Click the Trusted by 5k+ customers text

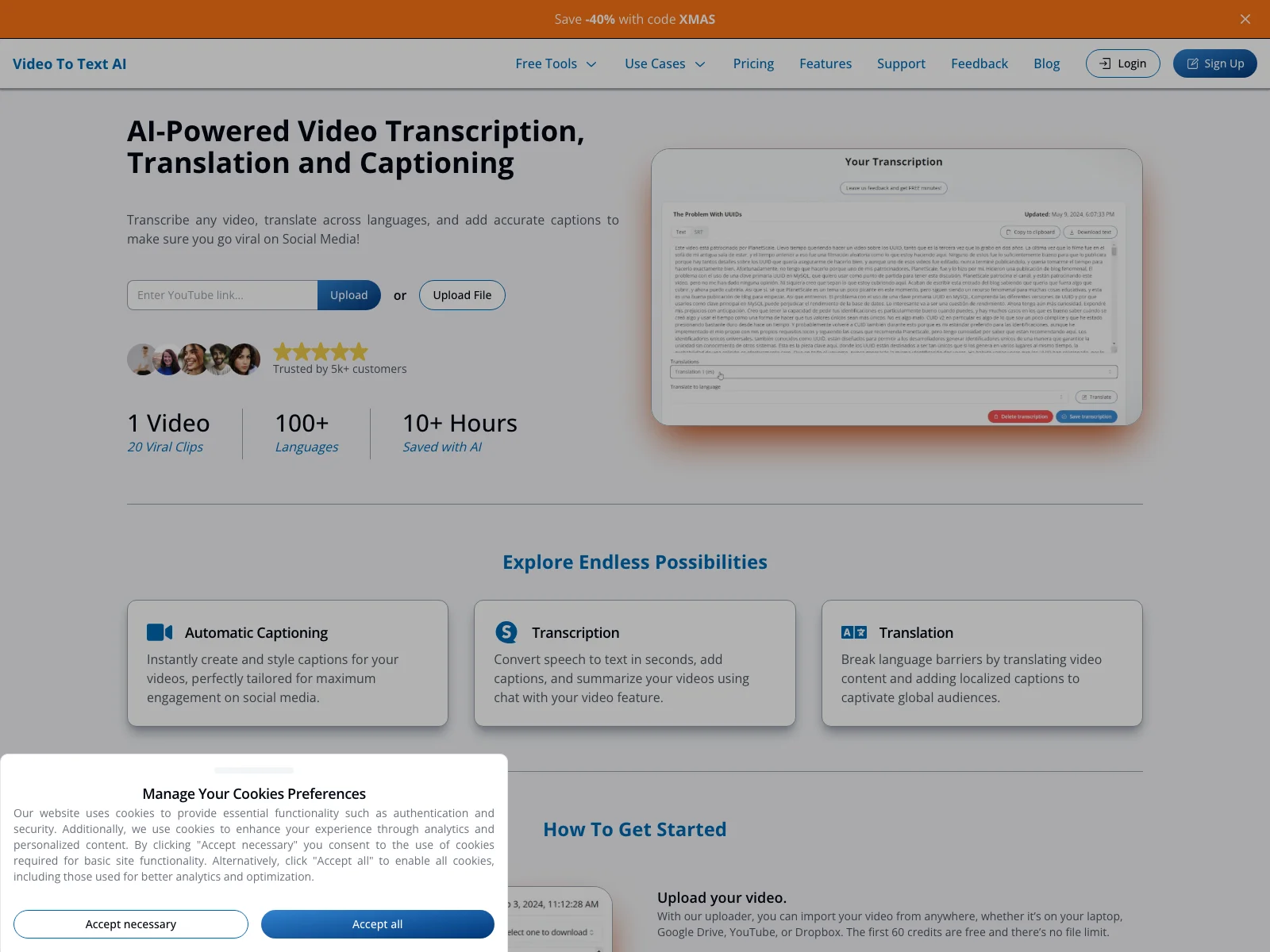click(x=340, y=369)
